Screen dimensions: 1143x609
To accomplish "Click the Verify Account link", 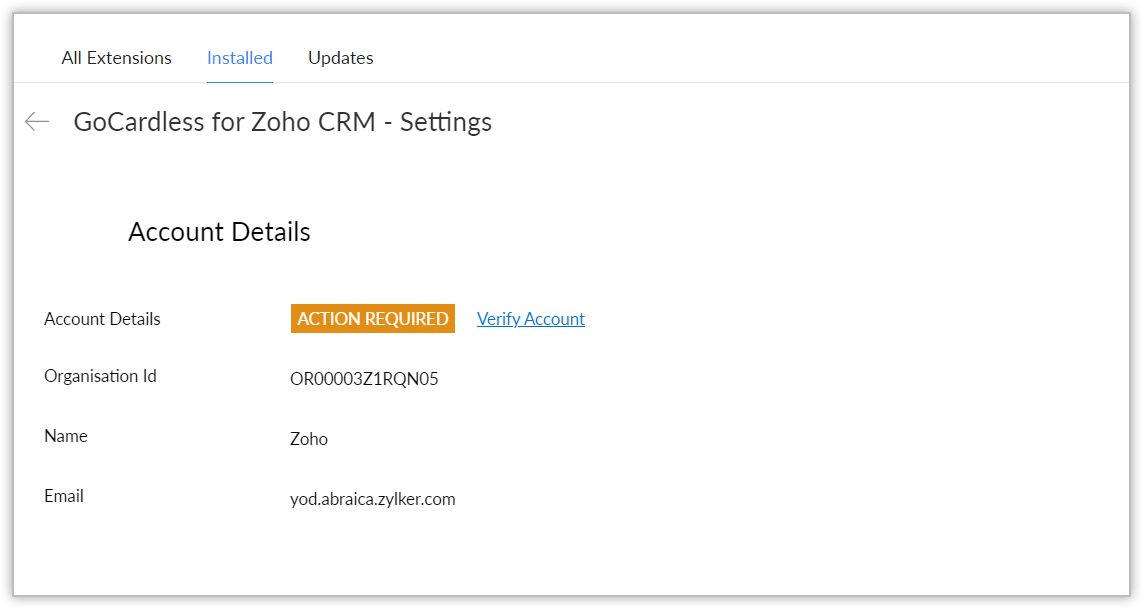I will point(531,319).
